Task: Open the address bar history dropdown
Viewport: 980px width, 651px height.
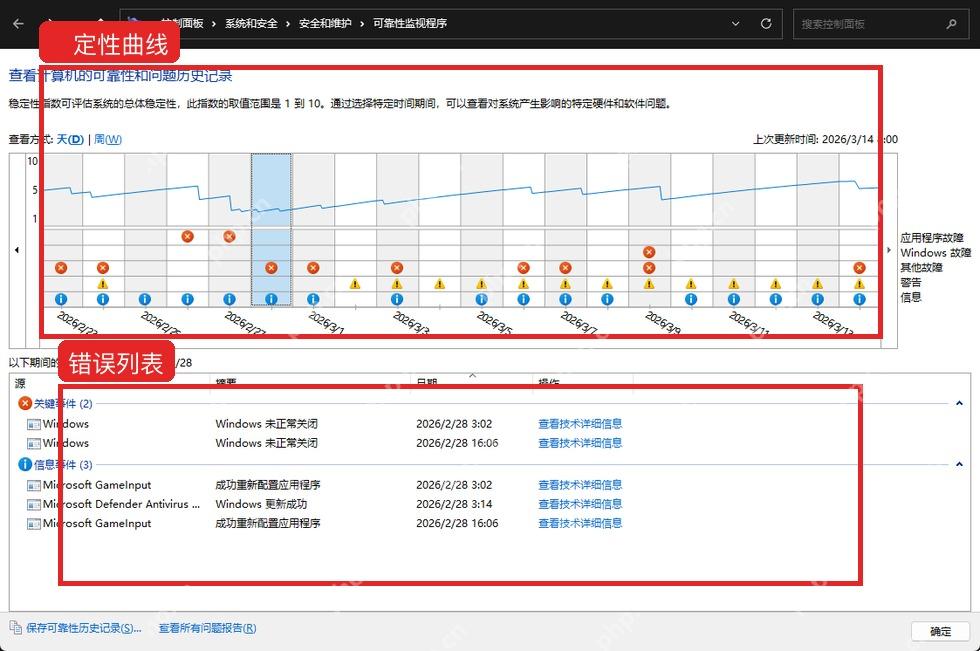Action: point(736,24)
